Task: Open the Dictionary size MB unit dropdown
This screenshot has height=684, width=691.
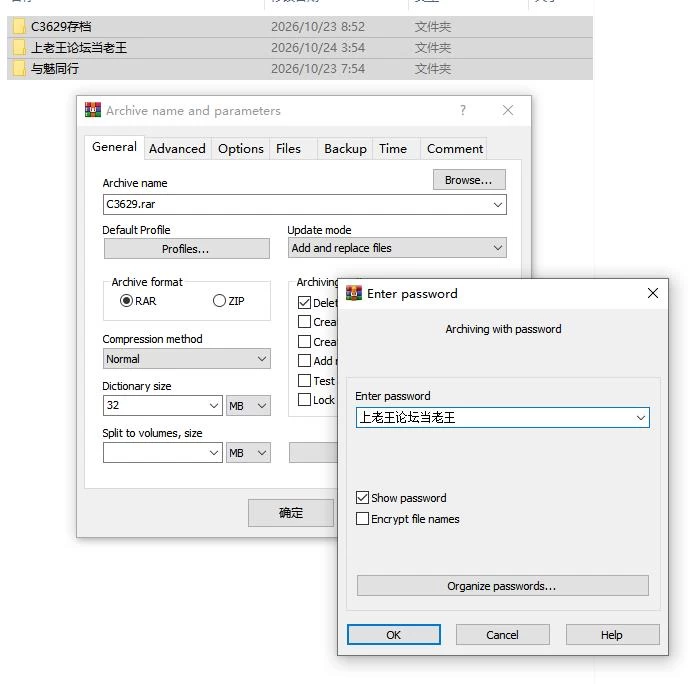Action: click(x=248, y=405)
